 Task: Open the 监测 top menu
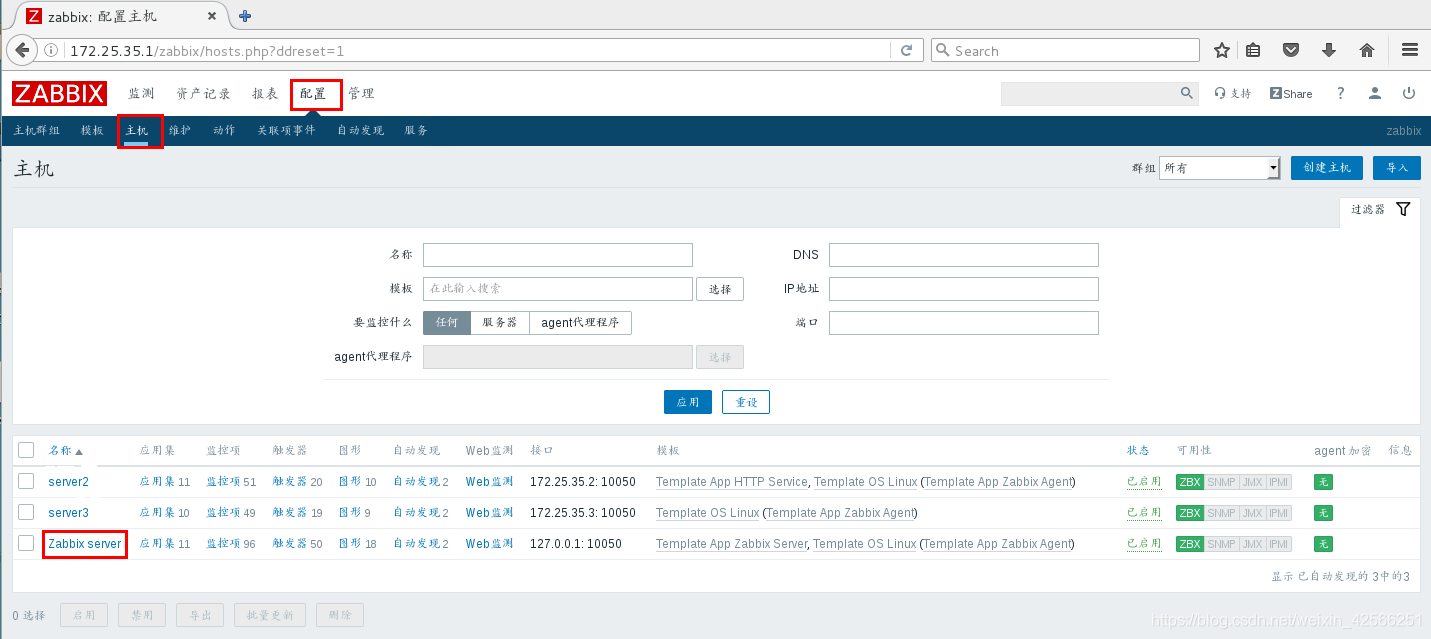point(141,93)
